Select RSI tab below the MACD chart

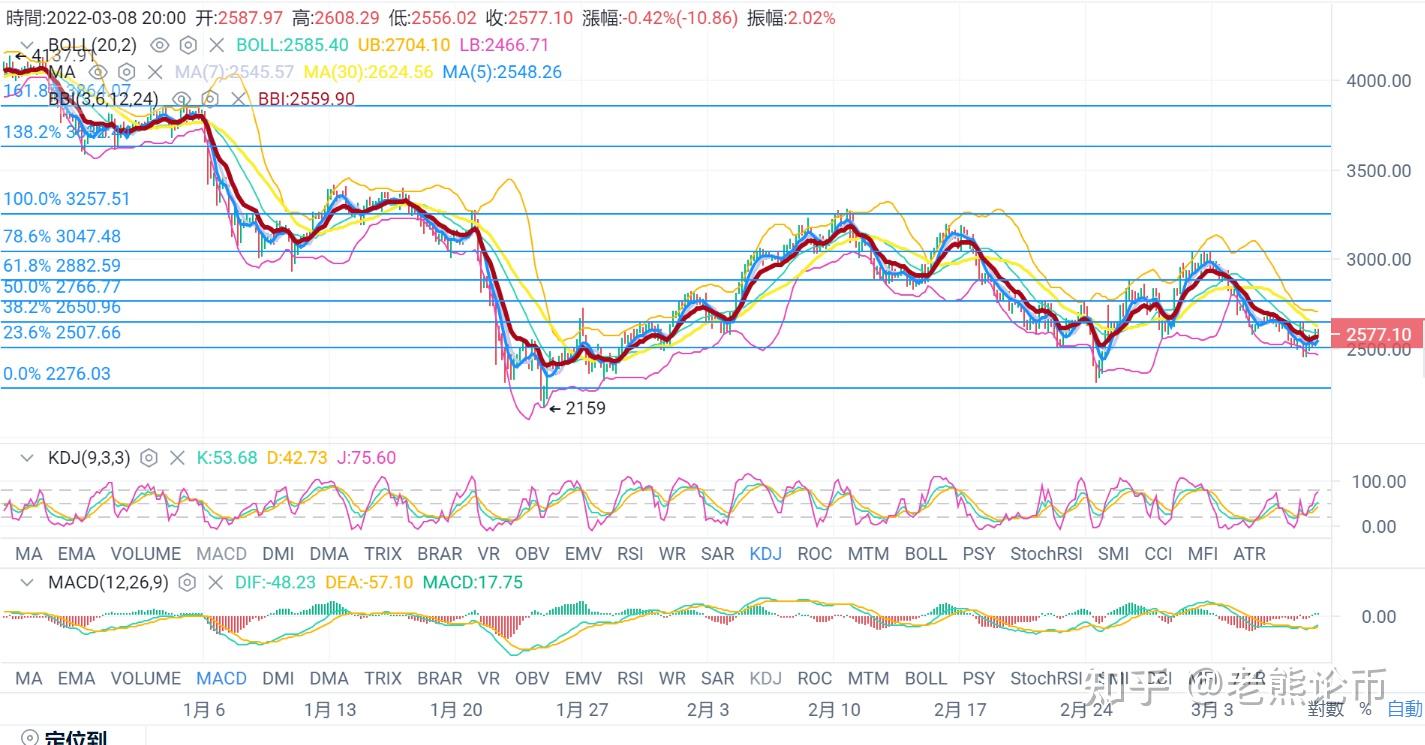[x=630, y=678]
